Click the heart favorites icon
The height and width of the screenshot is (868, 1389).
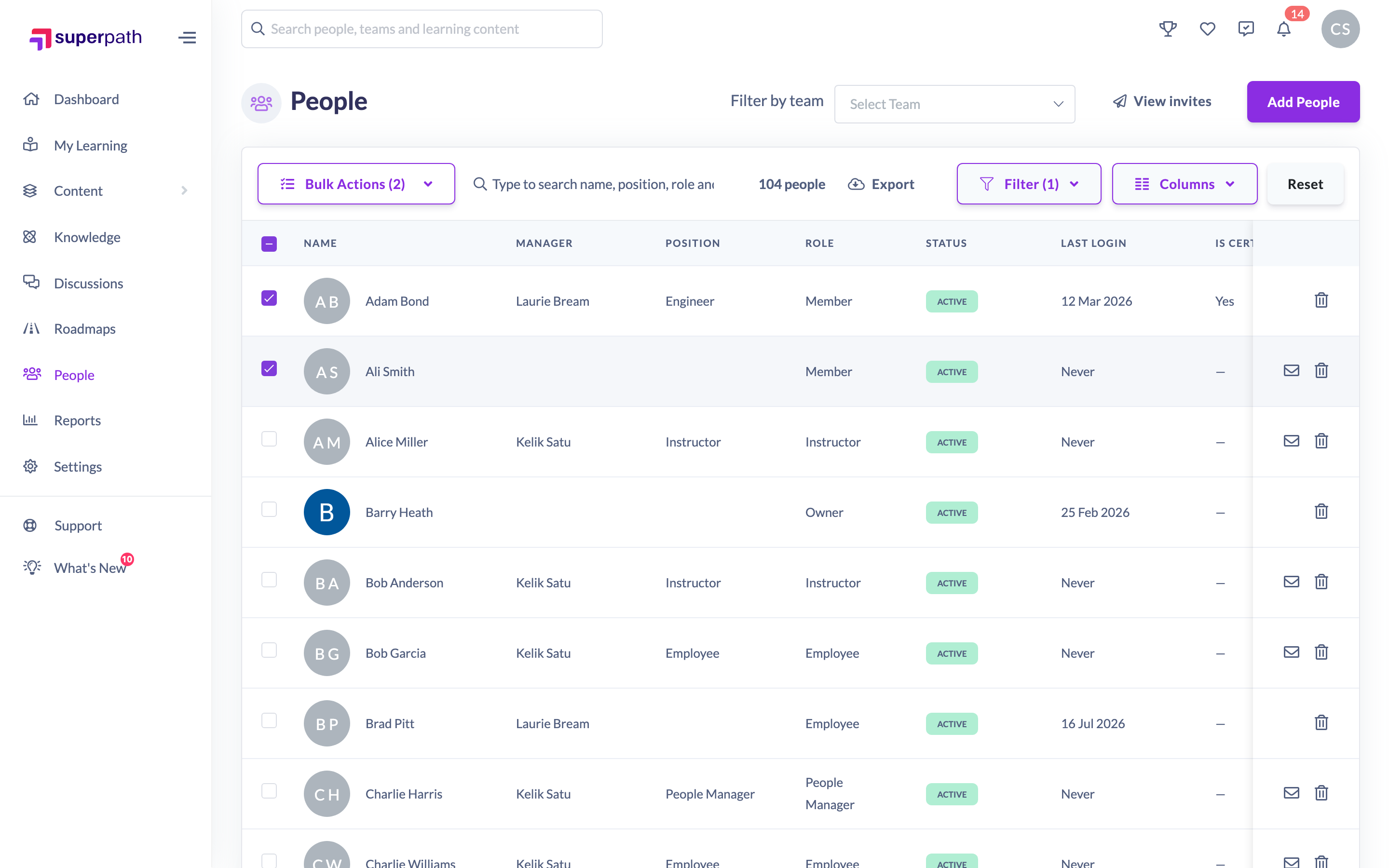(1207, 29)
